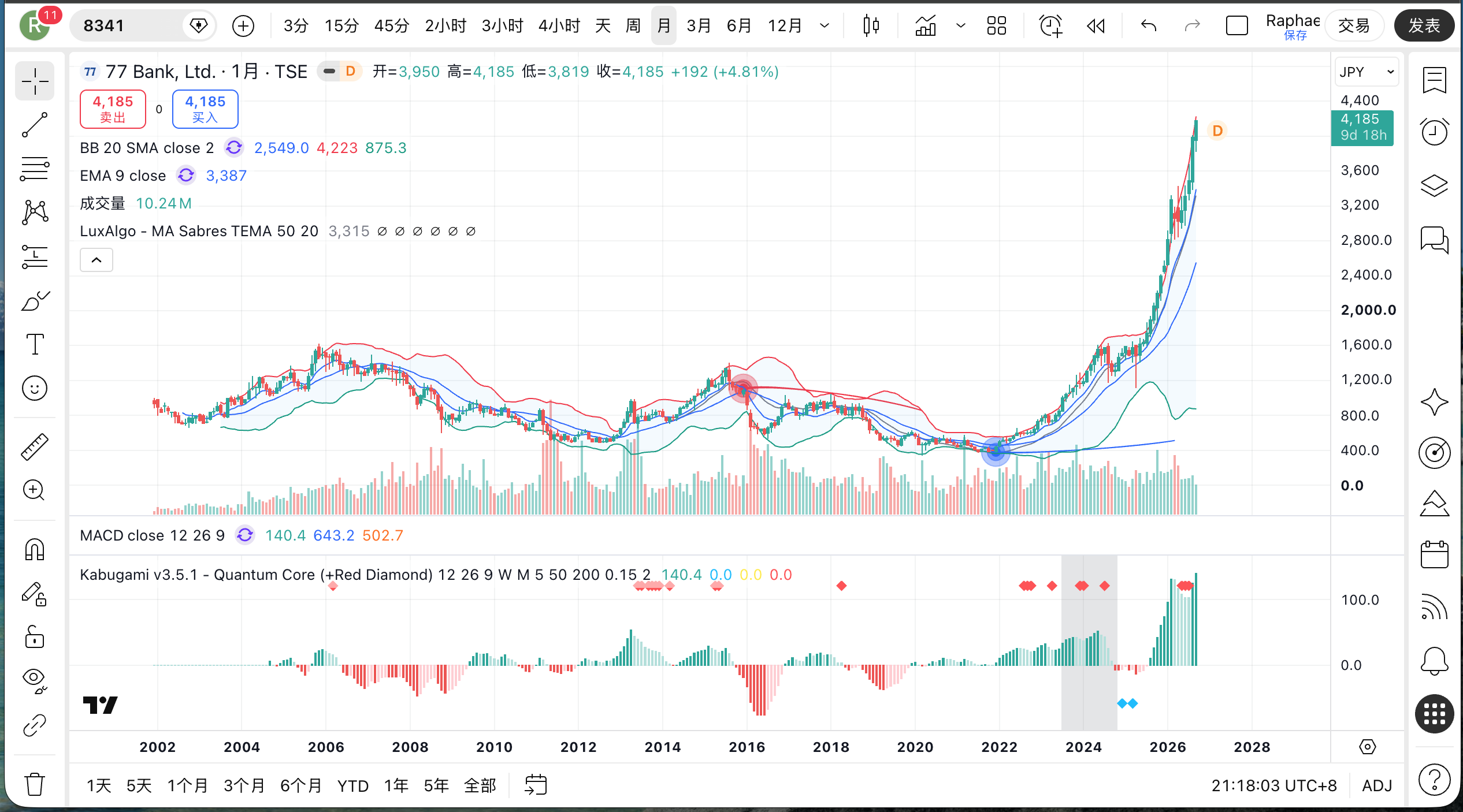Select the 月 monthly interval

point(664,26)
